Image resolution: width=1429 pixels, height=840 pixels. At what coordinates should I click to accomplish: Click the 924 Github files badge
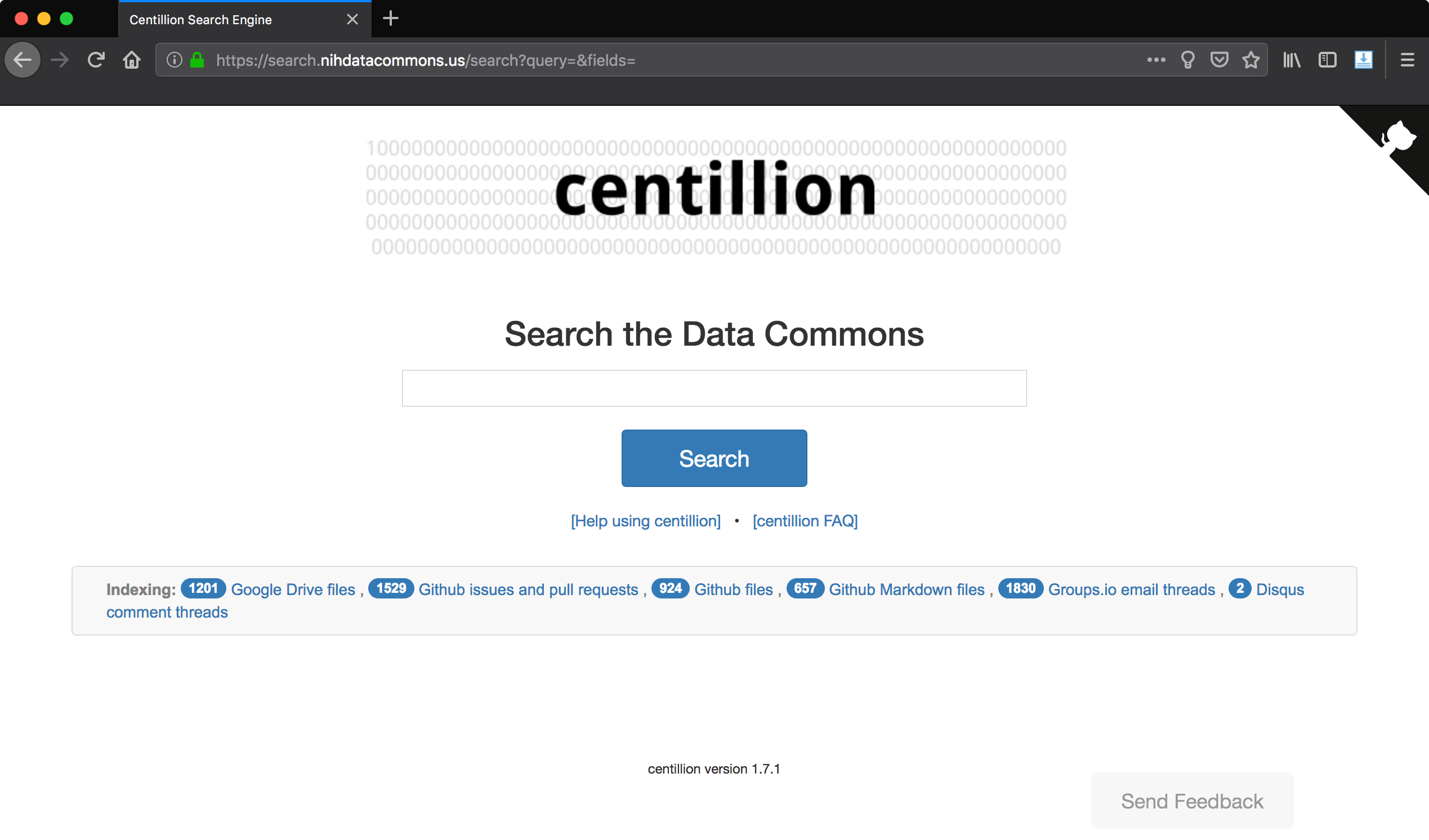tap(669, 589)
